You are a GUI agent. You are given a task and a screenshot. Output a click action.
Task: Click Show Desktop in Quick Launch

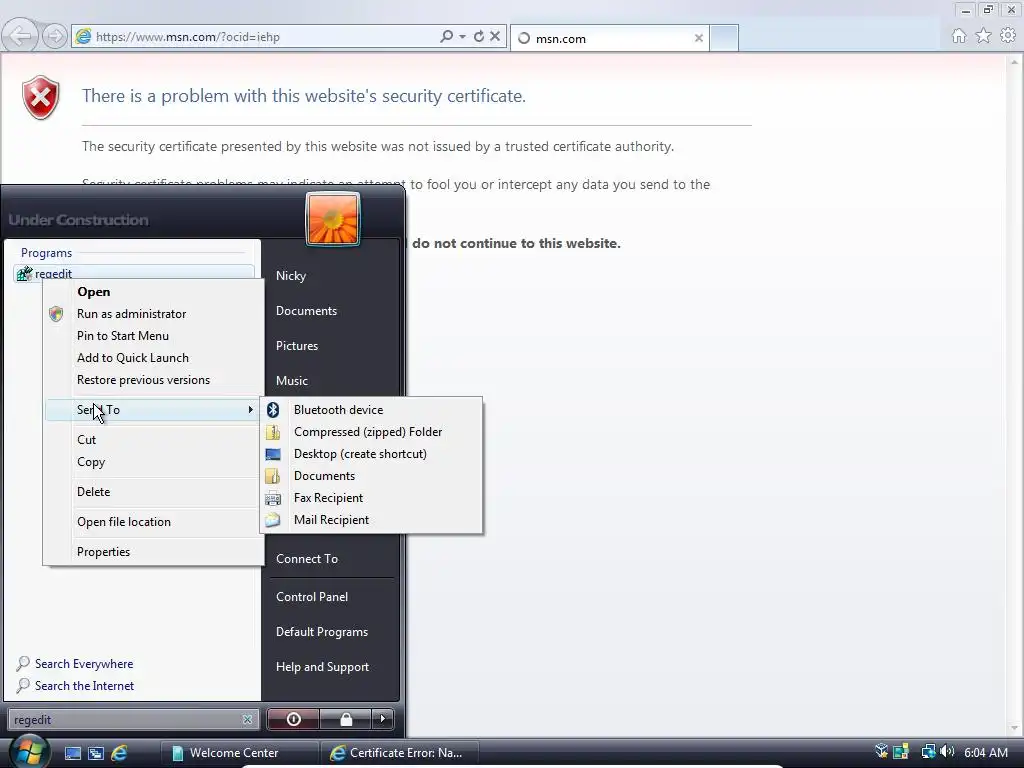pyautogui.click(x=72, y=753)
